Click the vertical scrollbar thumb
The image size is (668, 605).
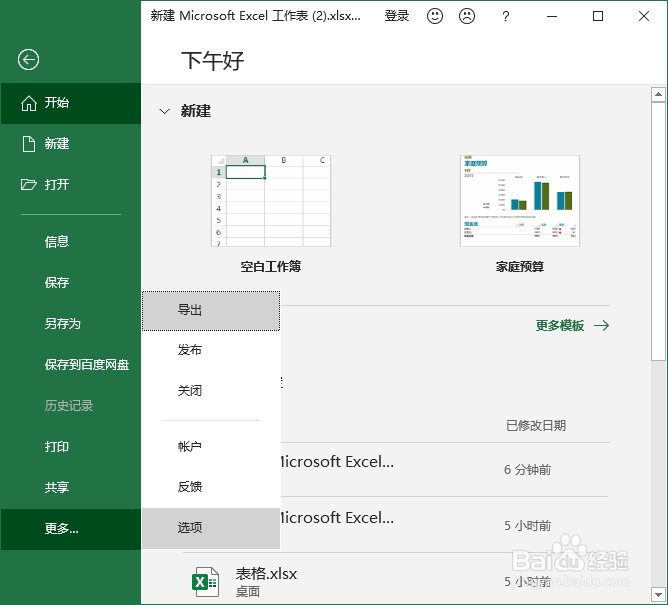(658, 231)
